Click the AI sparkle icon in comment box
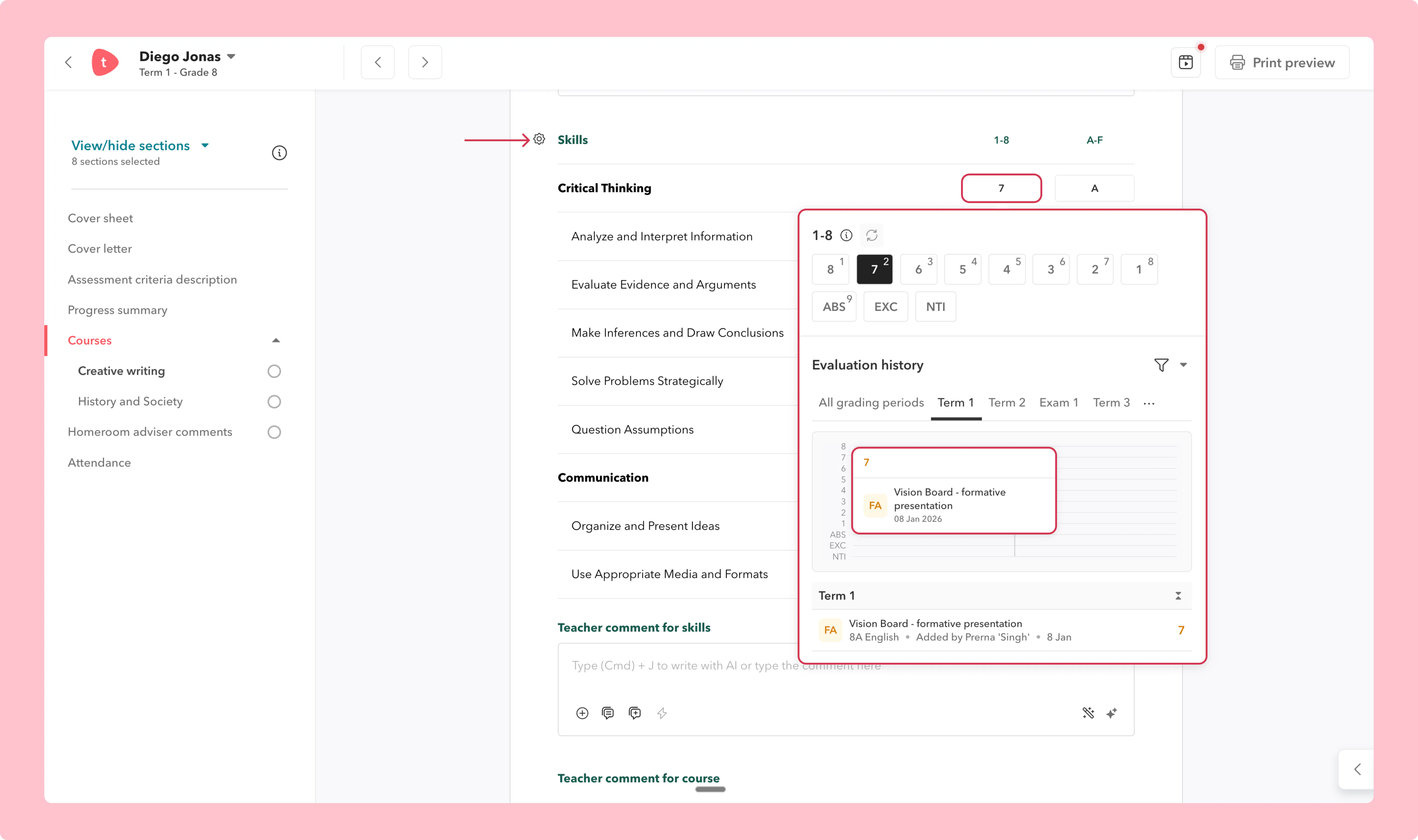Image resolution: width=1418 pixels, height=840 pixels. tap(1112, 713)
